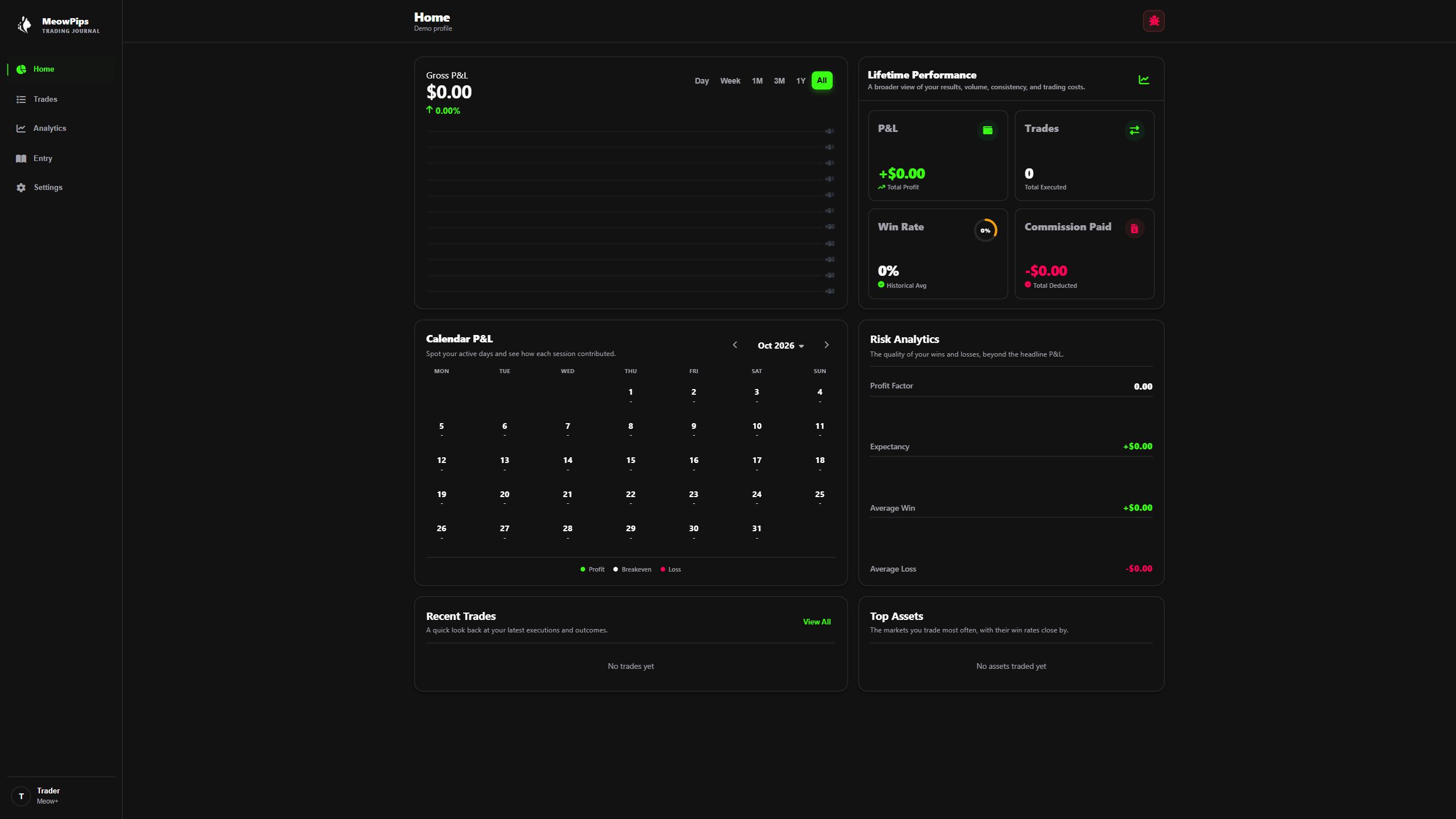Go to previous calendar month
This screenshot has height=819, width=1456.
735,345
